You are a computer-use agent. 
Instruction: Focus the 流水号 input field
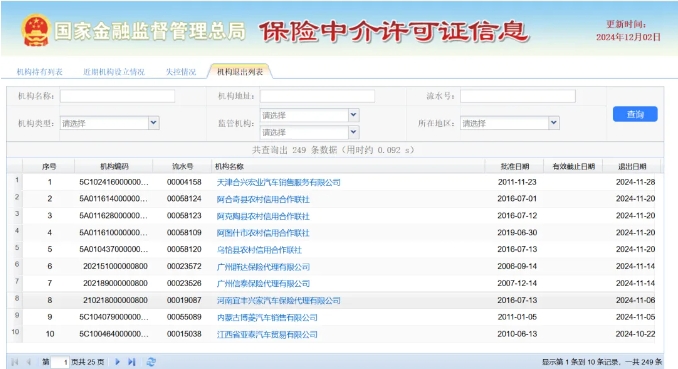click(x=518, y=96)
